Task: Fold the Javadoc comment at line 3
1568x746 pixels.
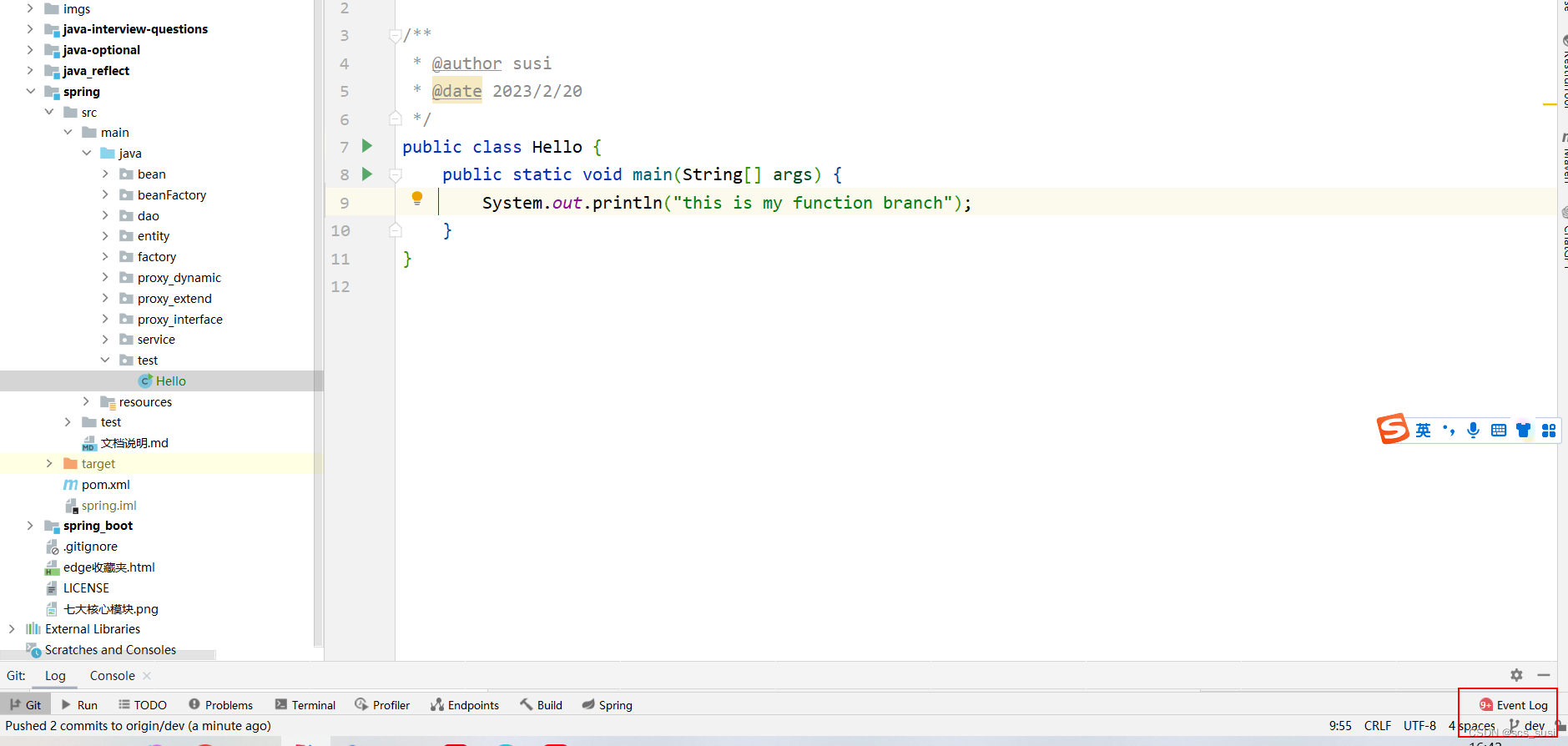Action: pyautogui.click(x=396, y=35)
